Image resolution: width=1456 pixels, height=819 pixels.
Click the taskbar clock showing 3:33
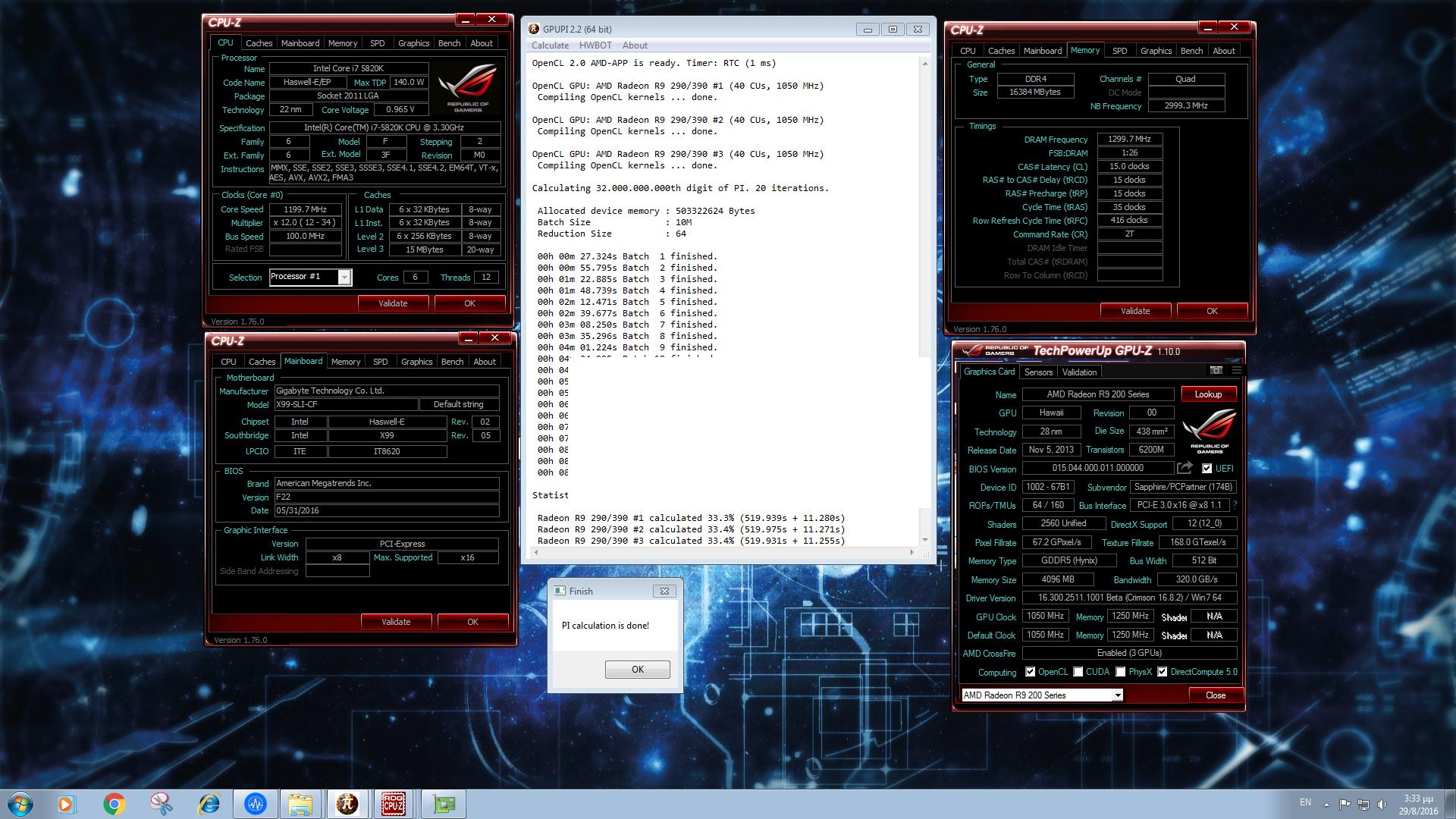[1417, 805]
